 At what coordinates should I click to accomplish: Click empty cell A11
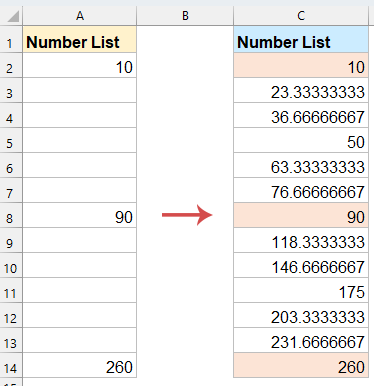(80, 290)
